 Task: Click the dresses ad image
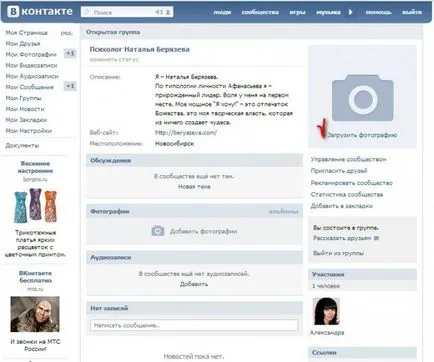pos(35,206)
